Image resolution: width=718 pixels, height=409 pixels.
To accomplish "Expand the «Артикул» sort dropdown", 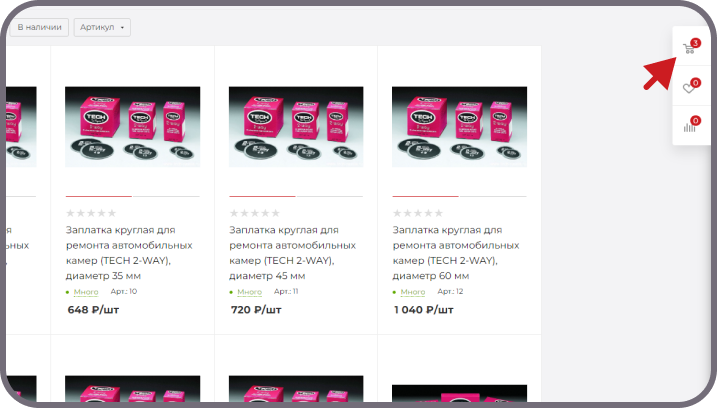I will coord(102,27).
